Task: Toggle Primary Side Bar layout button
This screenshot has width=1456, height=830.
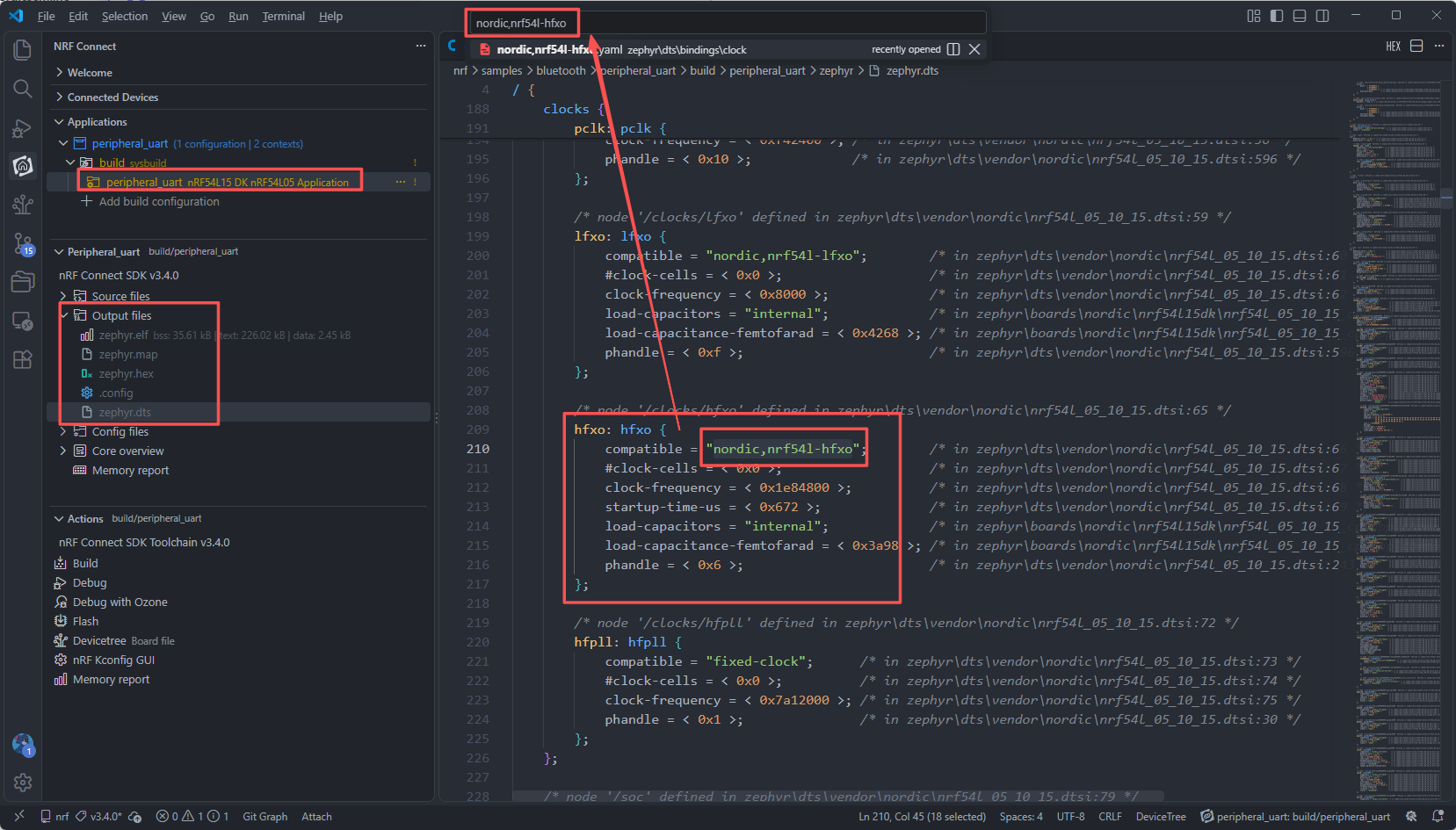Action: (1277, 16)
